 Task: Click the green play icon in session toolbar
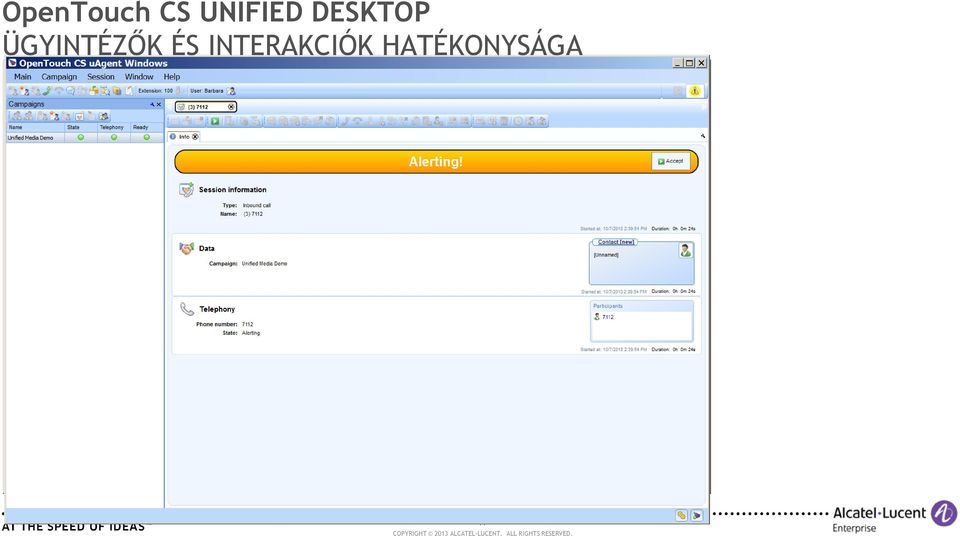(215, 121)
